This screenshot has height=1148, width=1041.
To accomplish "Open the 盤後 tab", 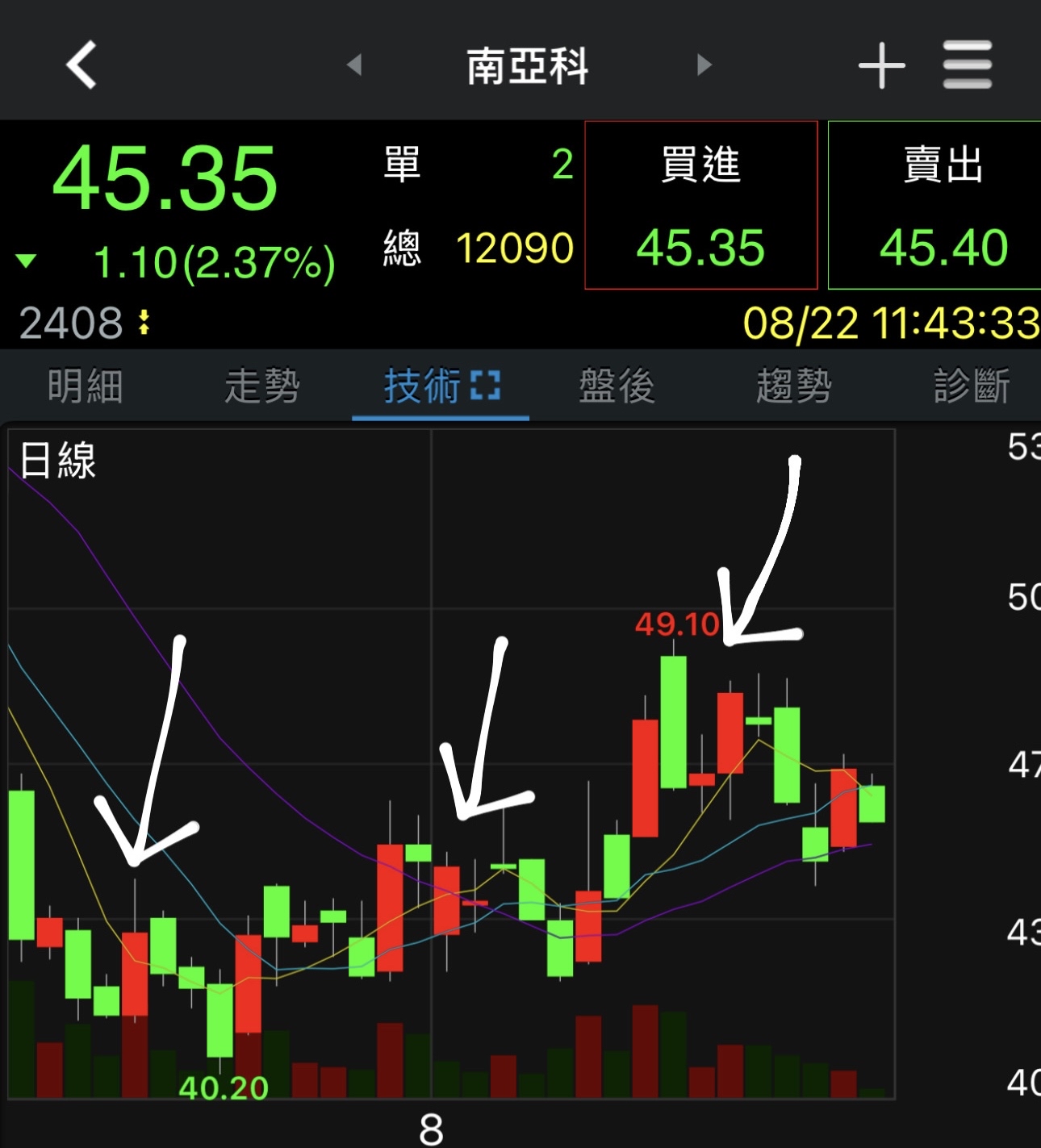I will point(617,386).
